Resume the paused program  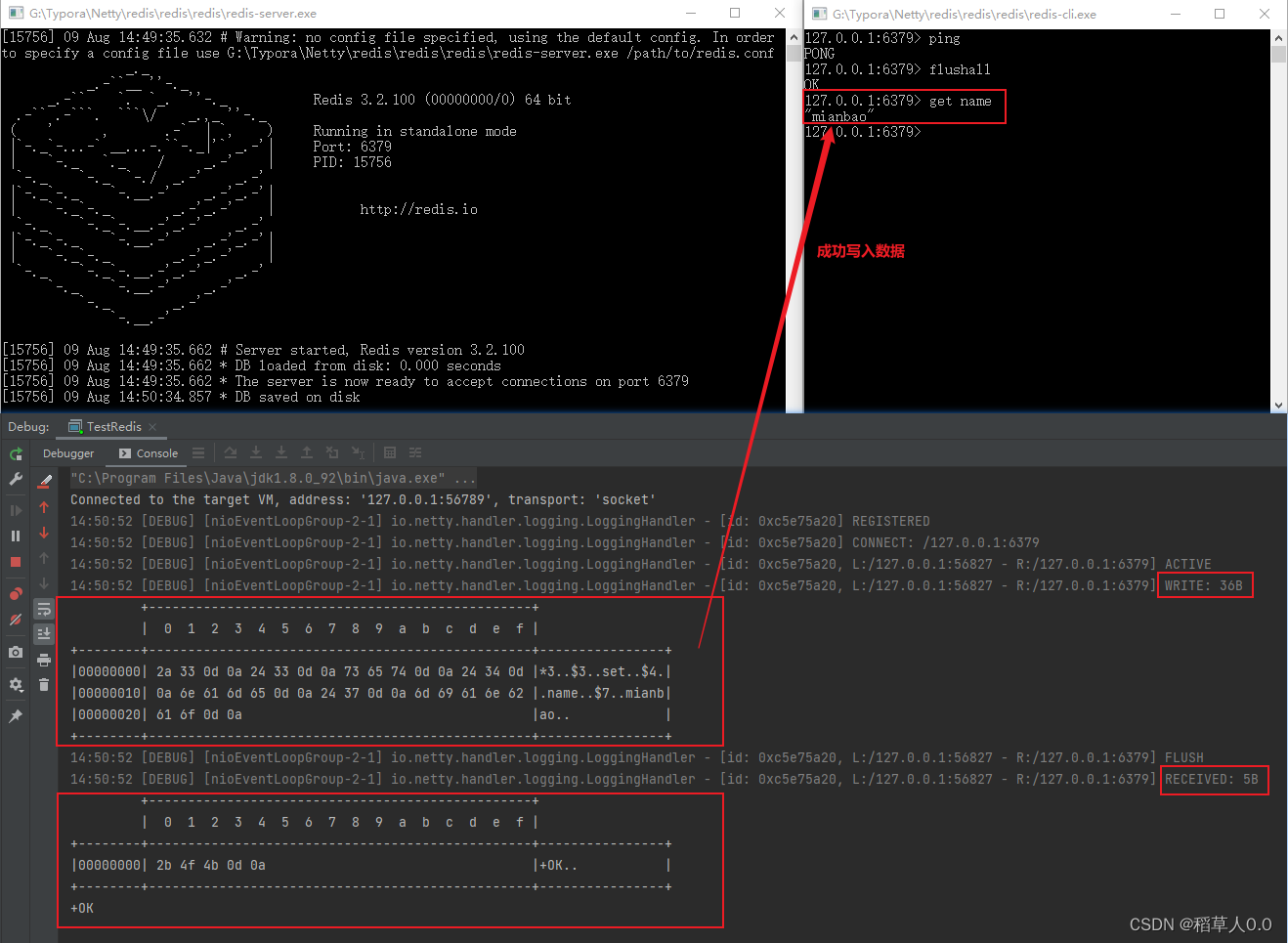pos(16,510)
